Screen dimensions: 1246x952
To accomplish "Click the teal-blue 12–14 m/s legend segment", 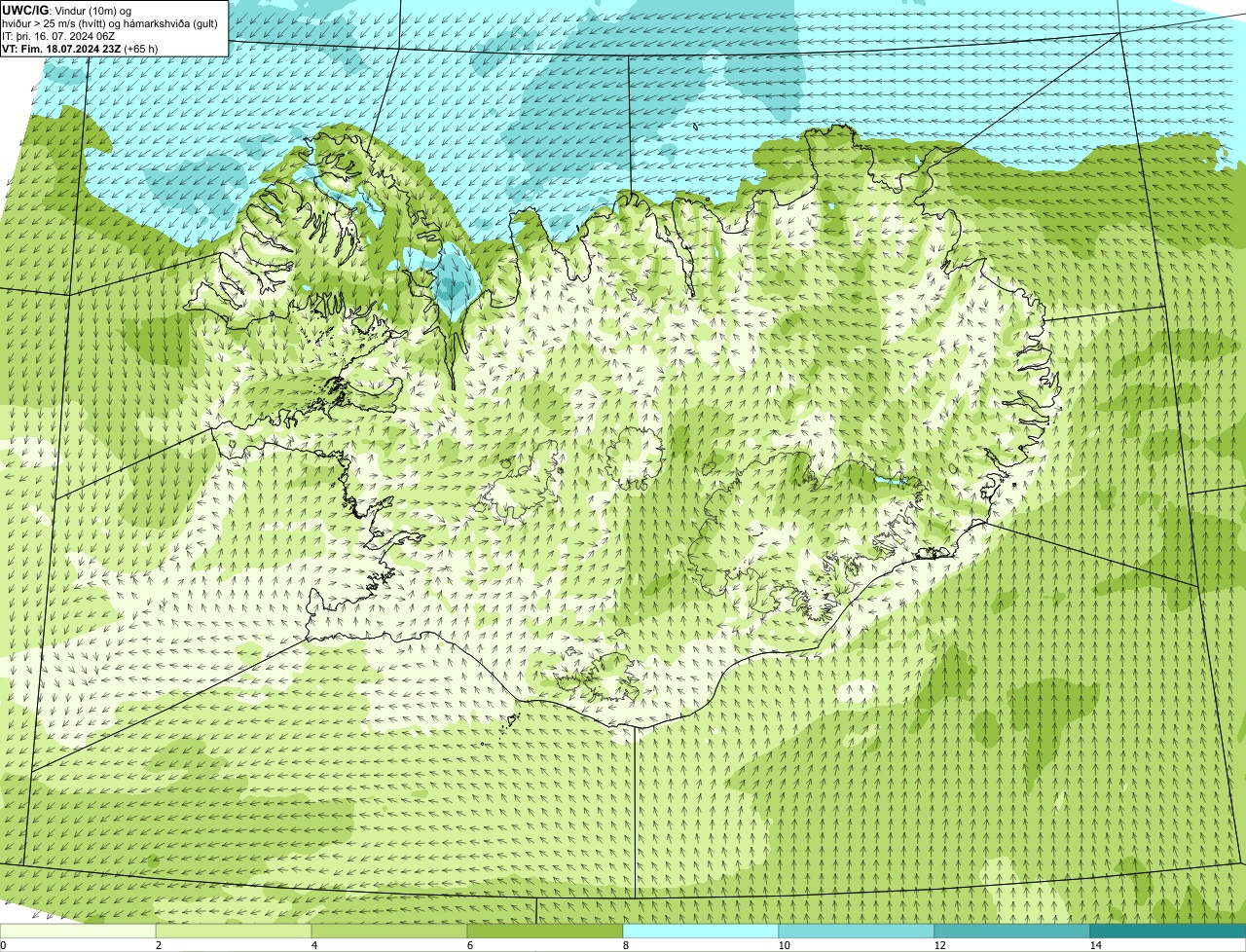I will (x=1012, y=931).
